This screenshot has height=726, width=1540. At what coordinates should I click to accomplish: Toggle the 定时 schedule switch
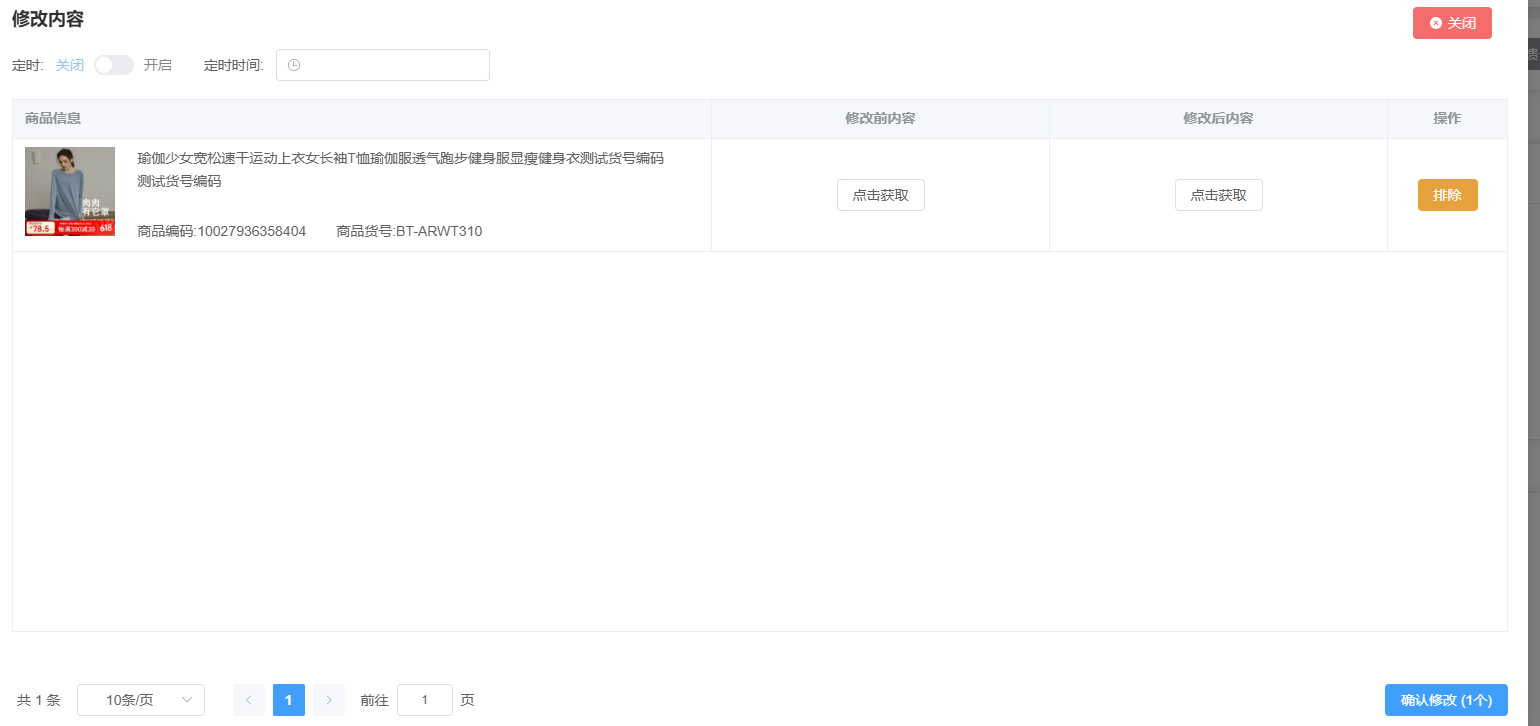coord(114,65)
